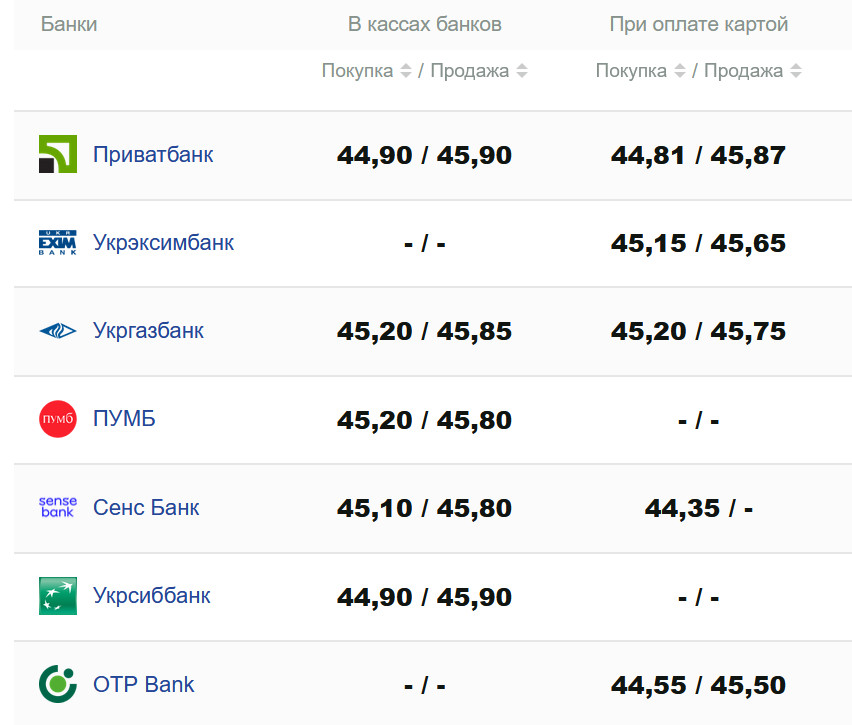Open the Укргазбанк bank name link
The height and width of the screenshot is (725, 852).
click(148, 331)
